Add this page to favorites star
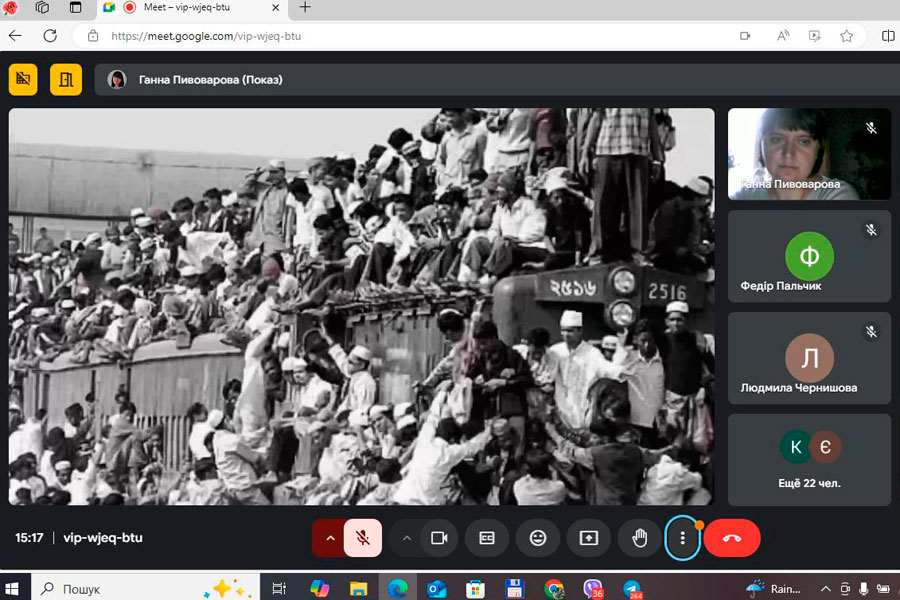Viewport: 900px width, 600px height. pyautogui.click(x=846, y=36)
